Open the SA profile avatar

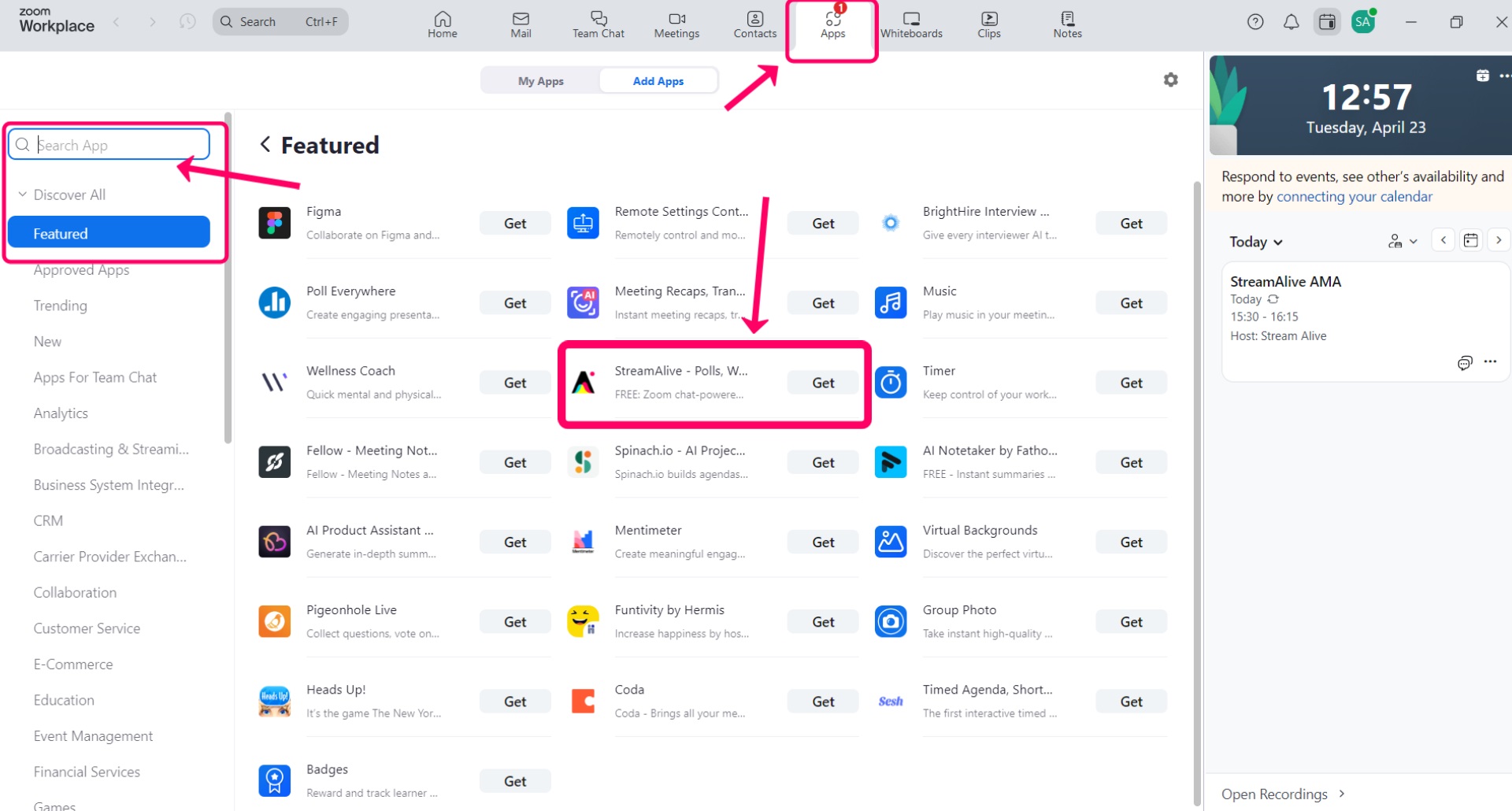coord(1363,22)
